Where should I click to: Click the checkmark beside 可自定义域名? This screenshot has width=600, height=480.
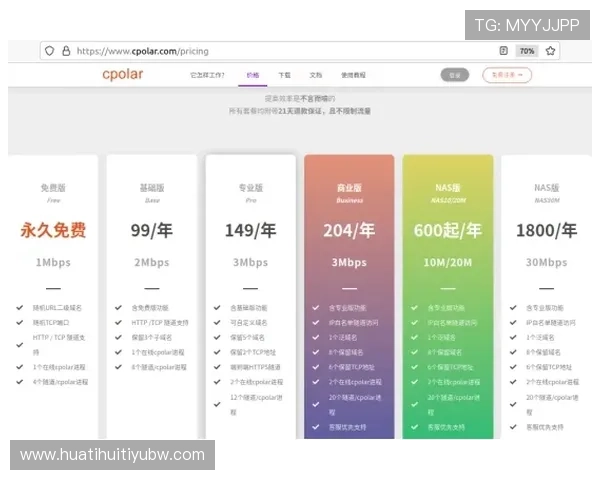click(x=217, y=322)
